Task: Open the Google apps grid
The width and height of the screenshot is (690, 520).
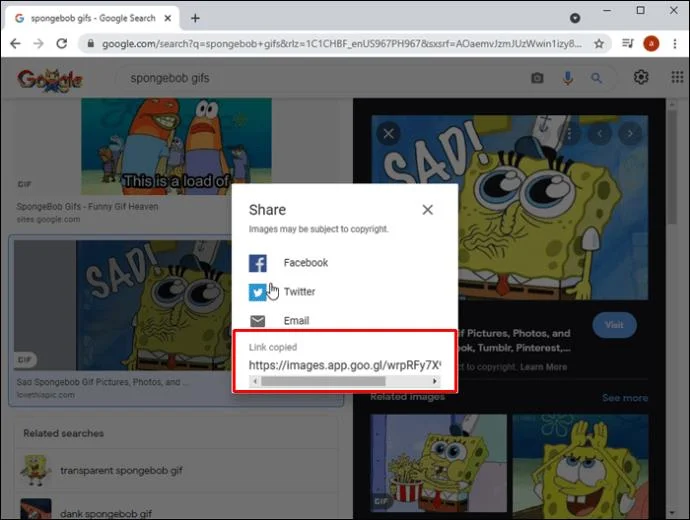Action: [x=677, y=77]
